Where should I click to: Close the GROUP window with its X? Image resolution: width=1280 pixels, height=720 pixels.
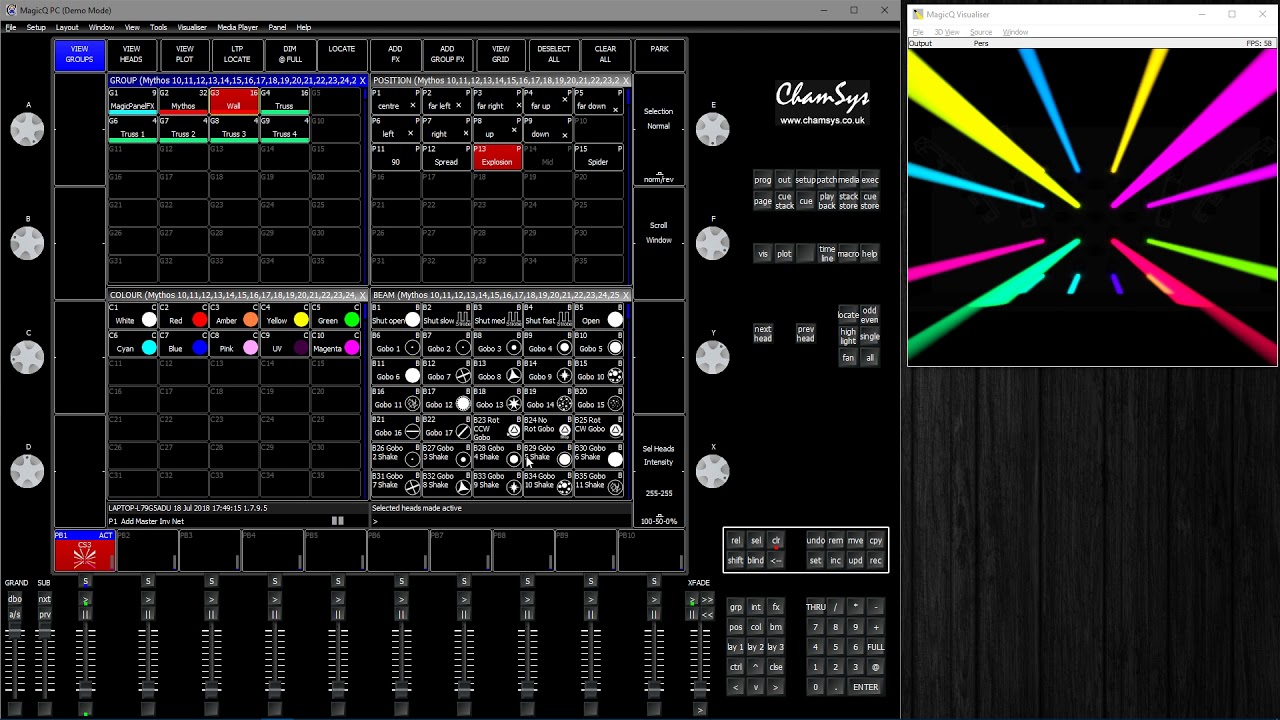[362, 80]
